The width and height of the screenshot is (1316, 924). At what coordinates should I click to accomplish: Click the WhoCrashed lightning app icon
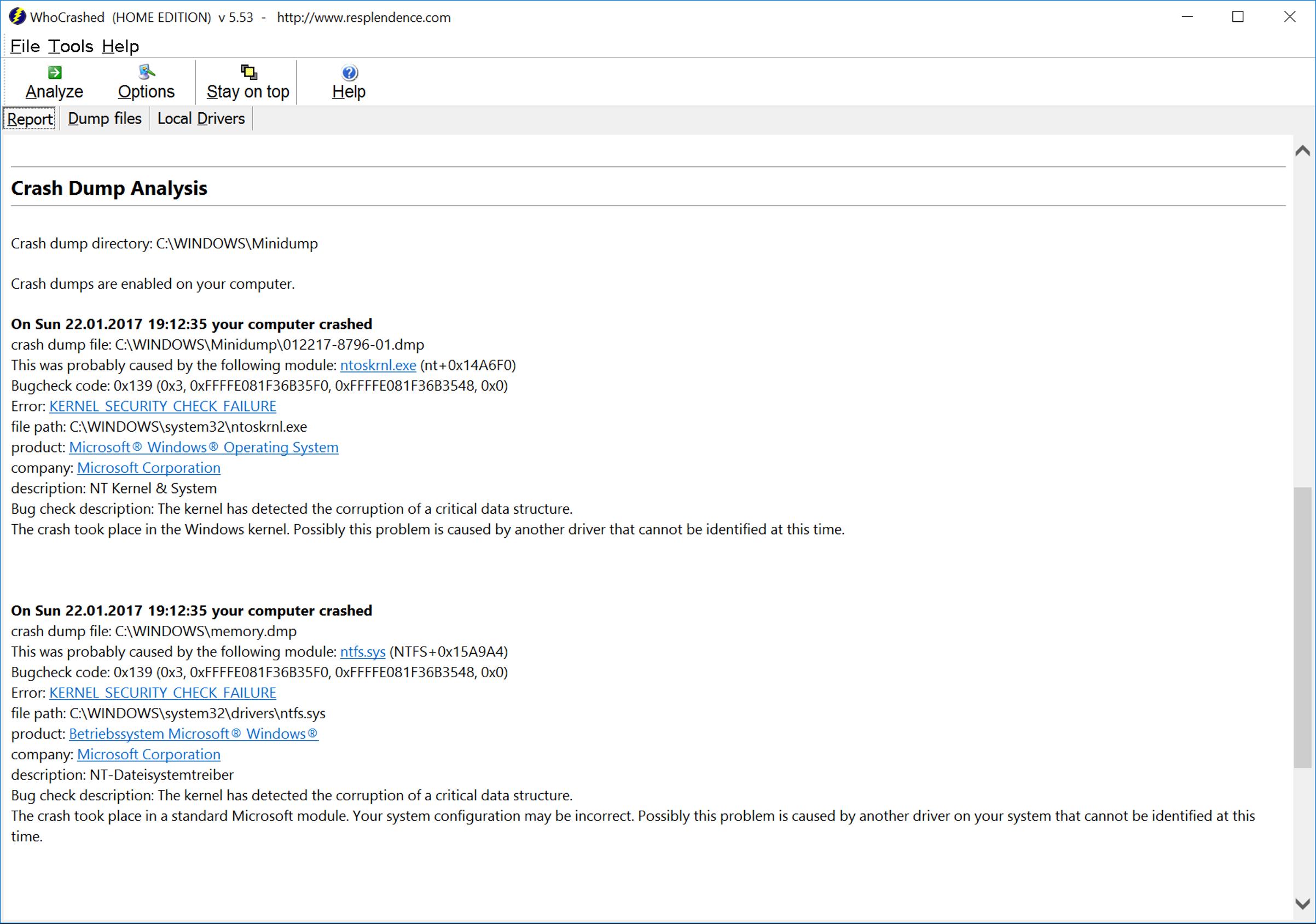tap(16, 16)
